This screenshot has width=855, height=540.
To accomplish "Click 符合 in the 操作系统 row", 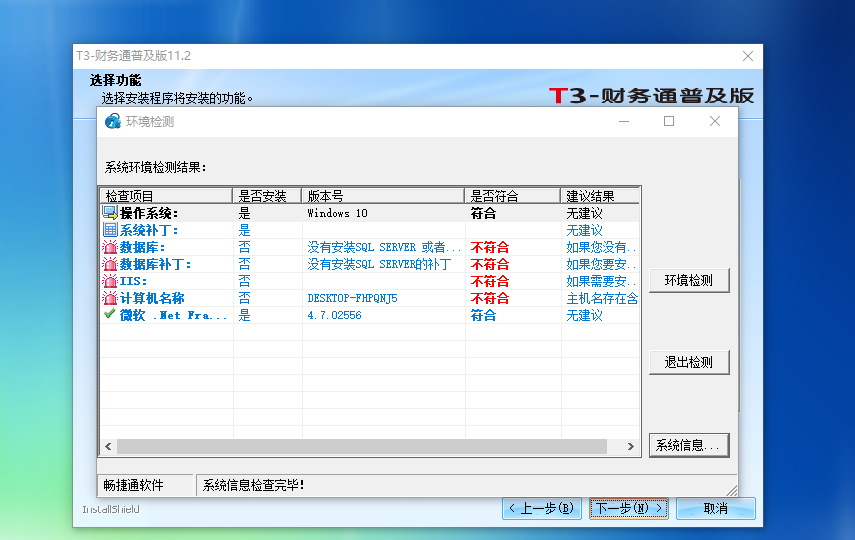I will pyautogui.click(x=483, y=213).
